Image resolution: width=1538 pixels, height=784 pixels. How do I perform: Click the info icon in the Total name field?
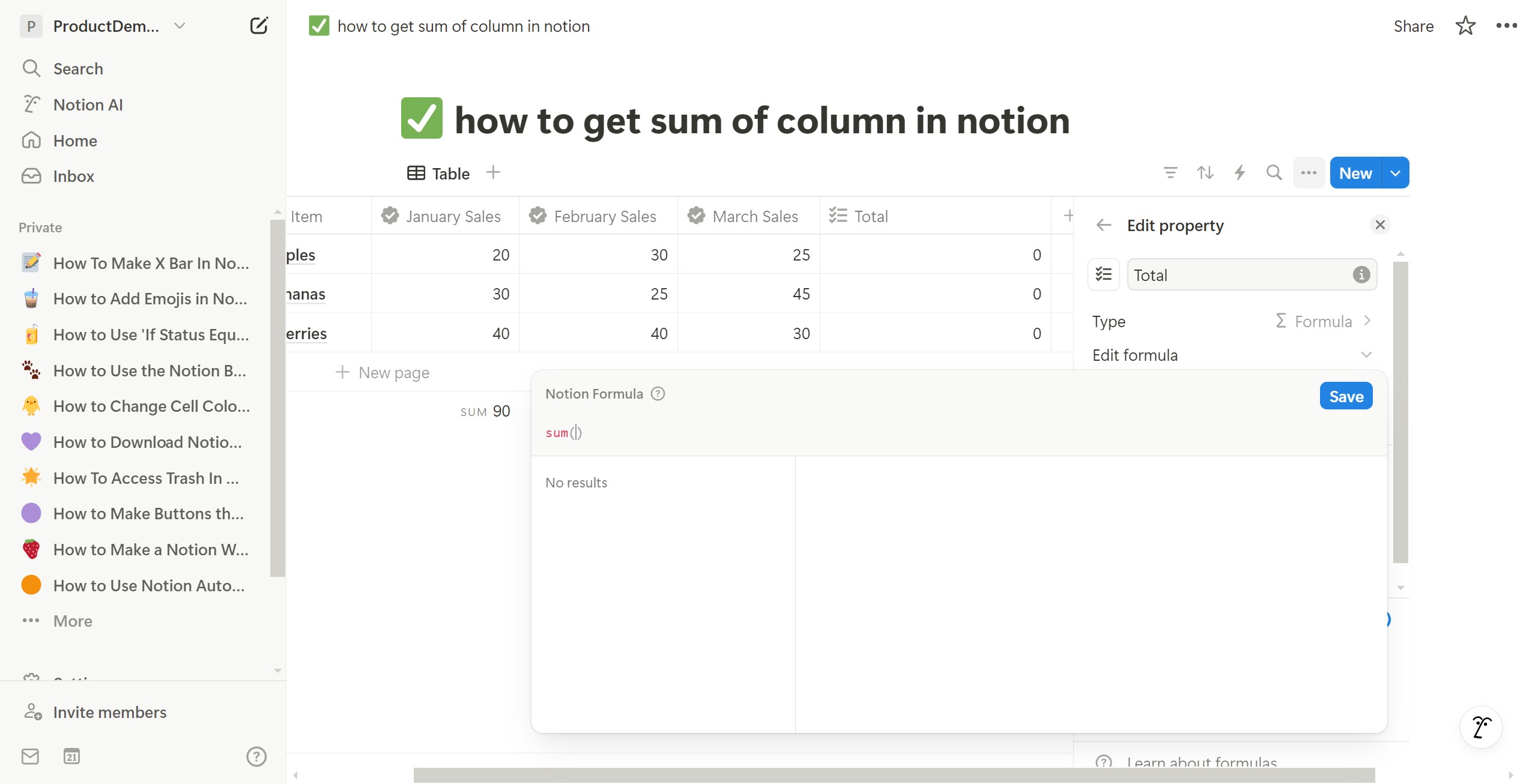point(1361,274)
